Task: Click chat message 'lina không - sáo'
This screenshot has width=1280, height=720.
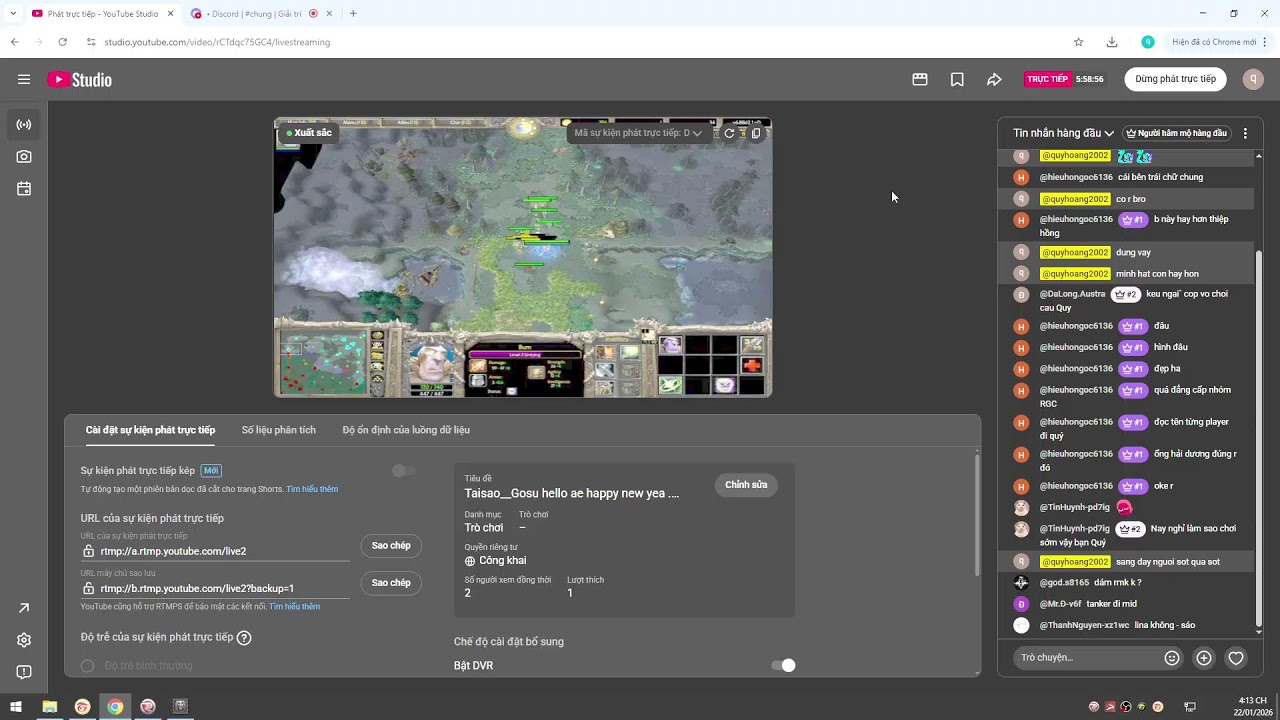Action: point(1164,626)
